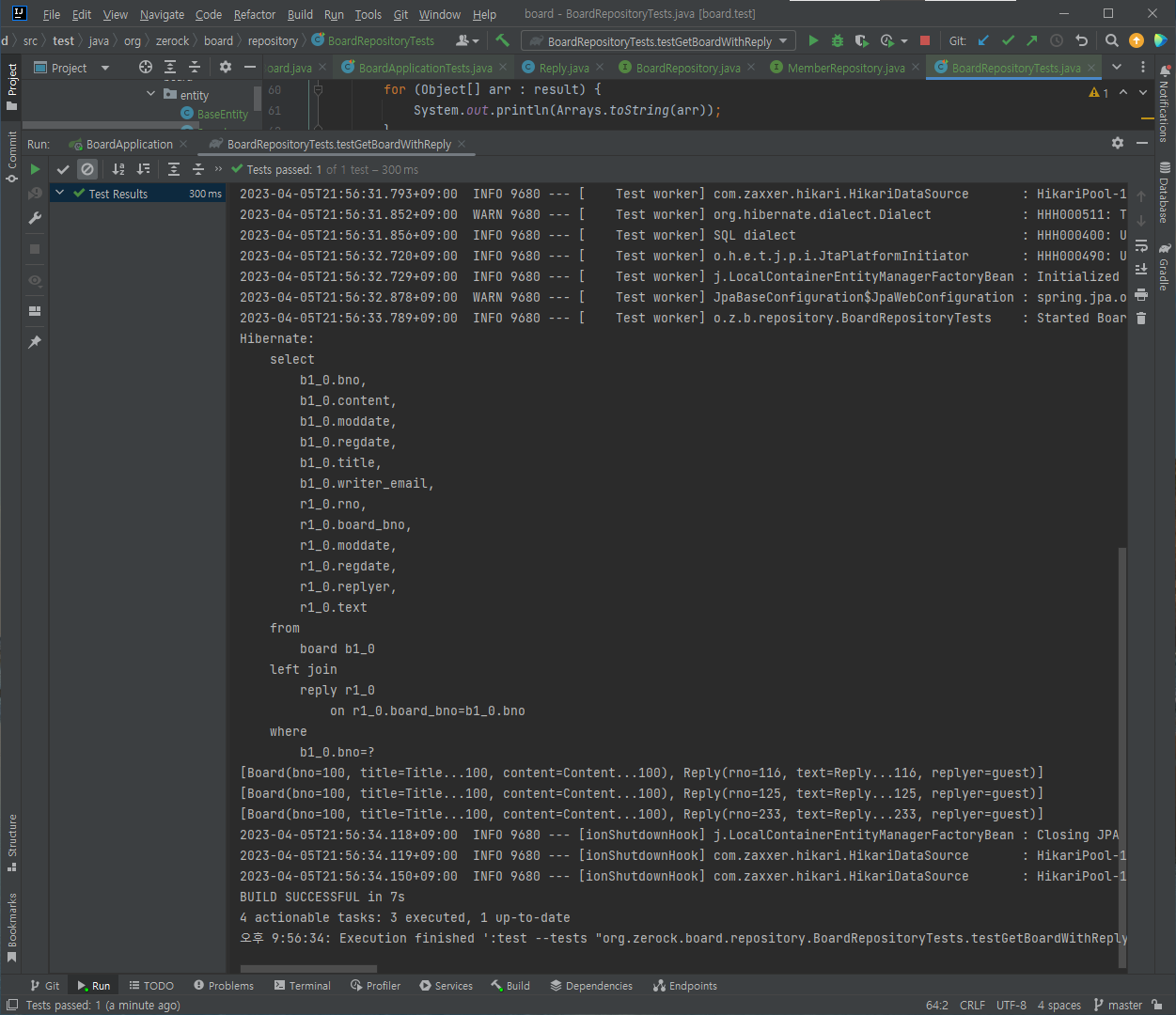The height and width of the screenshot is (1015, 1176).
Task: Collapse Test Results node
Action: 60,193
